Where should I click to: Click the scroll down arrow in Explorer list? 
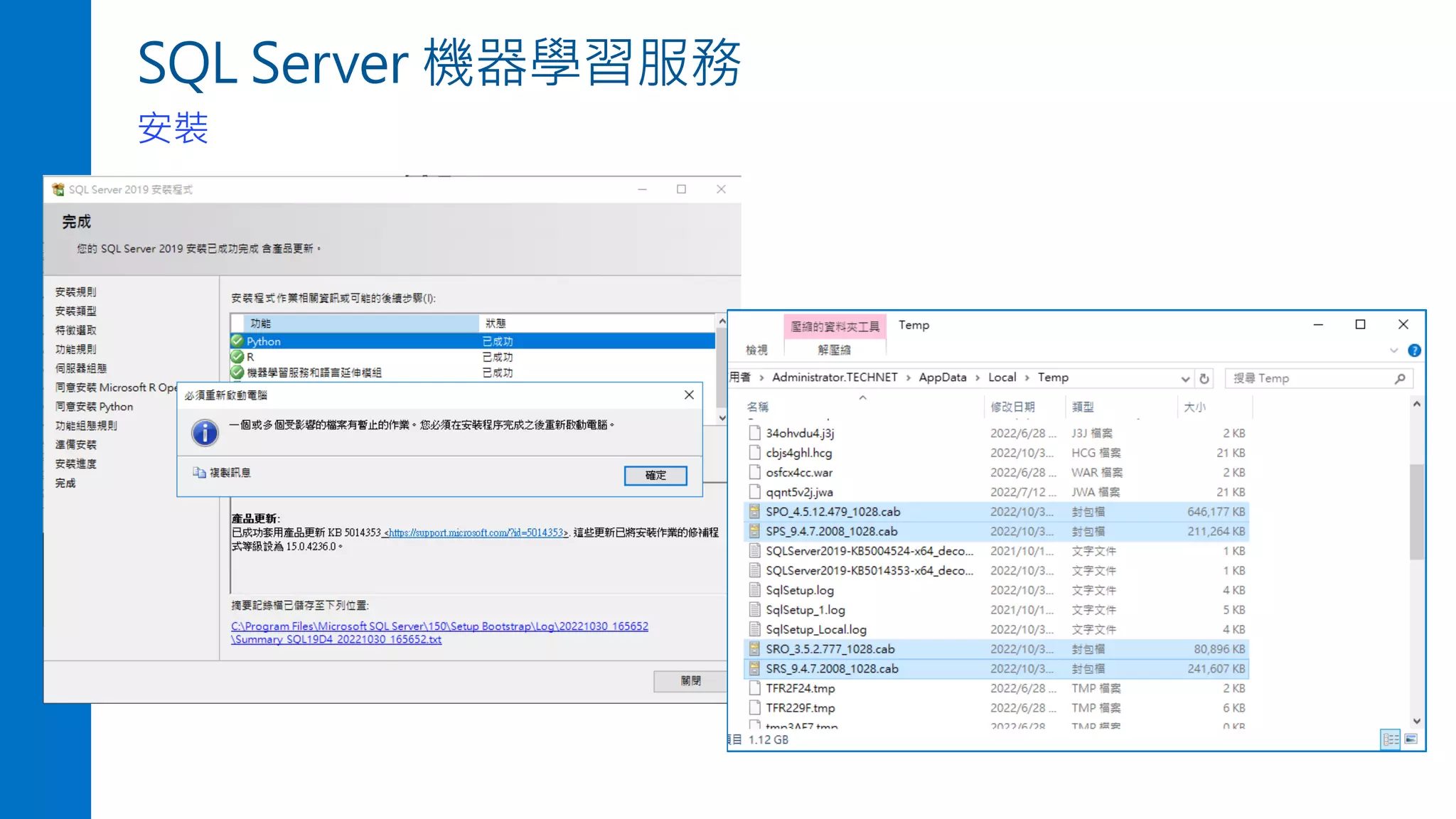coord(1416,721)
